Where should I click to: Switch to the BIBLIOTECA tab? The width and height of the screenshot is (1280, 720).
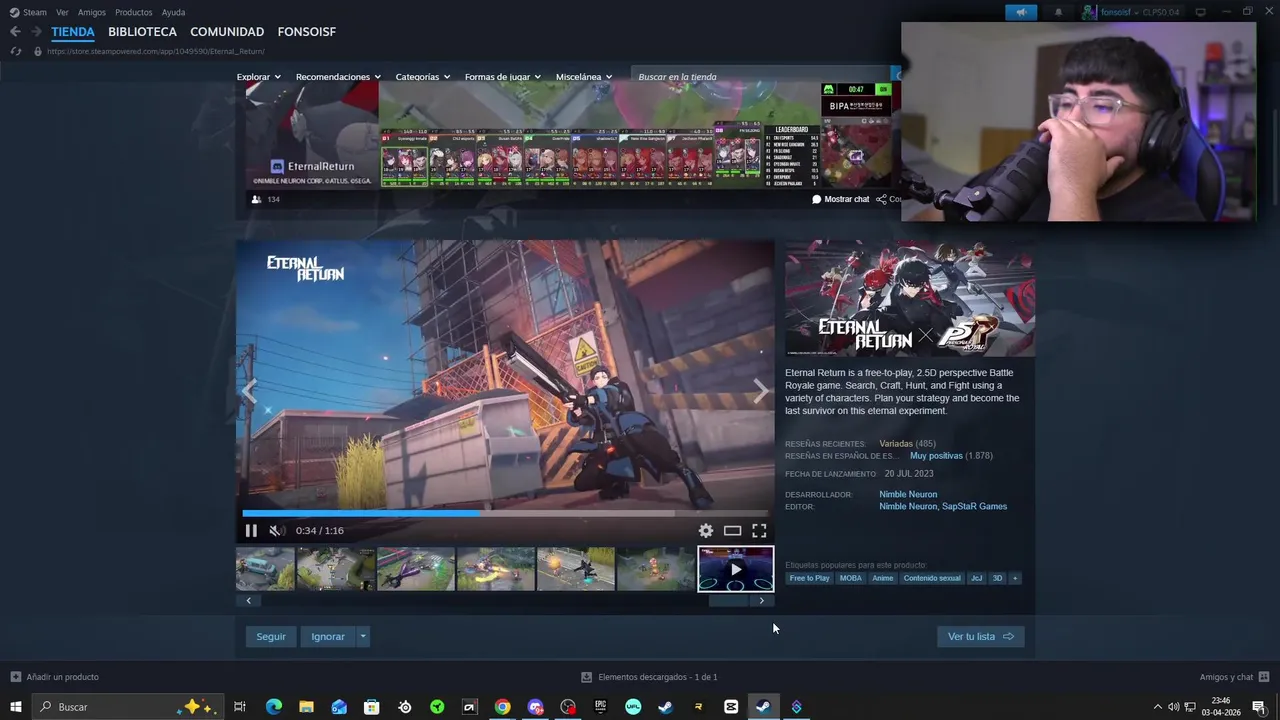(142, 32)
